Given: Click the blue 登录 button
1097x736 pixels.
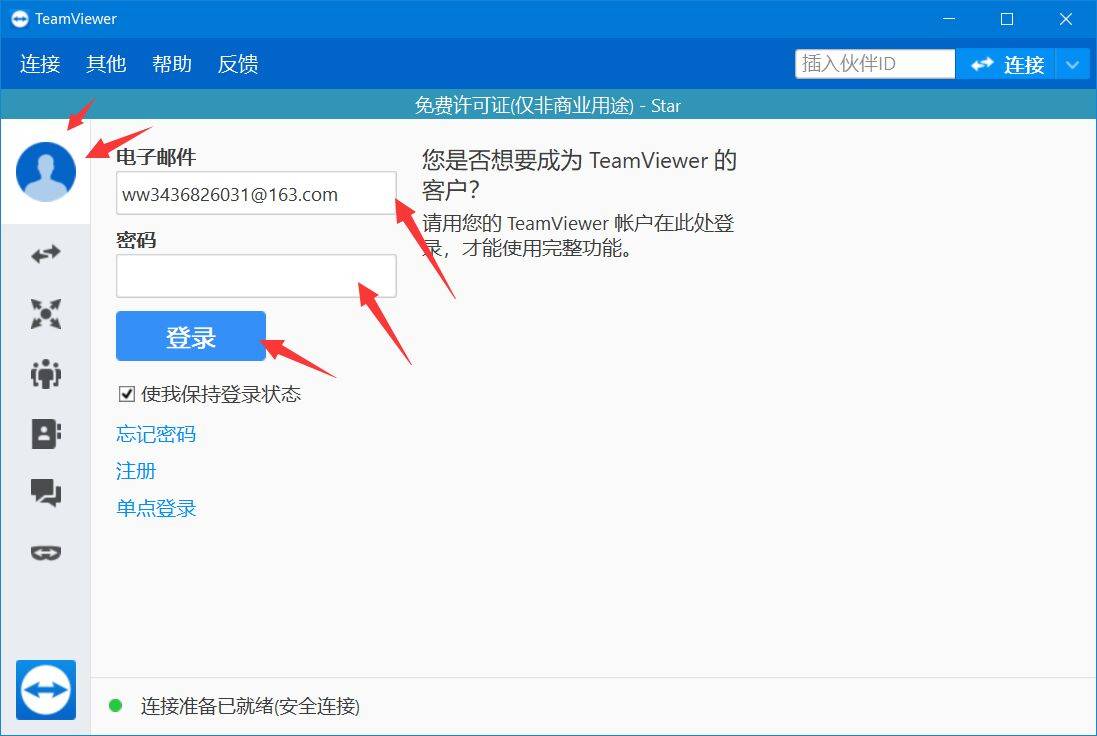Looking at the screenshot, I should pyautogui.click(x=191, y=337).
